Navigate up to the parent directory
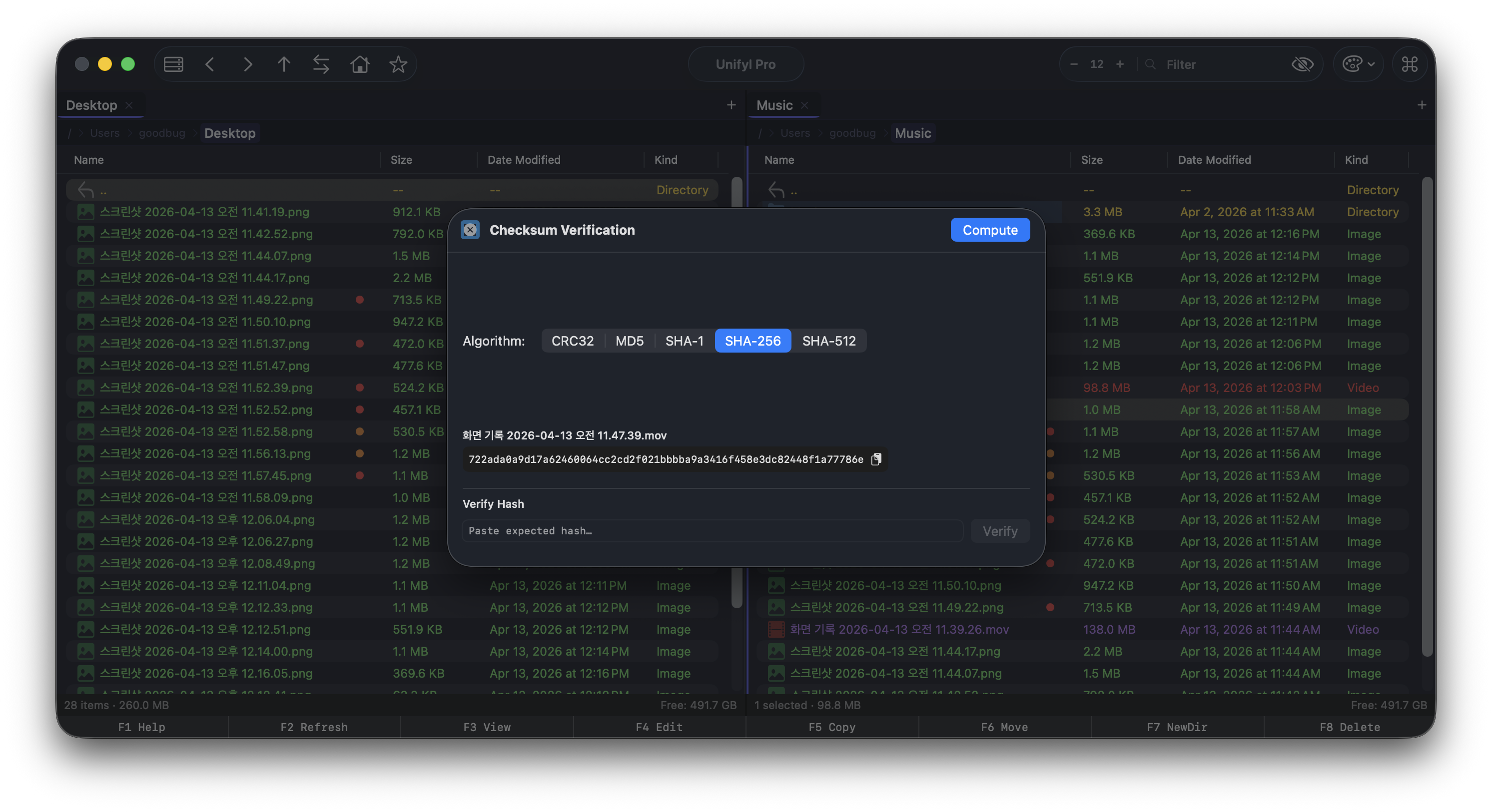 [x=284, y=64]
